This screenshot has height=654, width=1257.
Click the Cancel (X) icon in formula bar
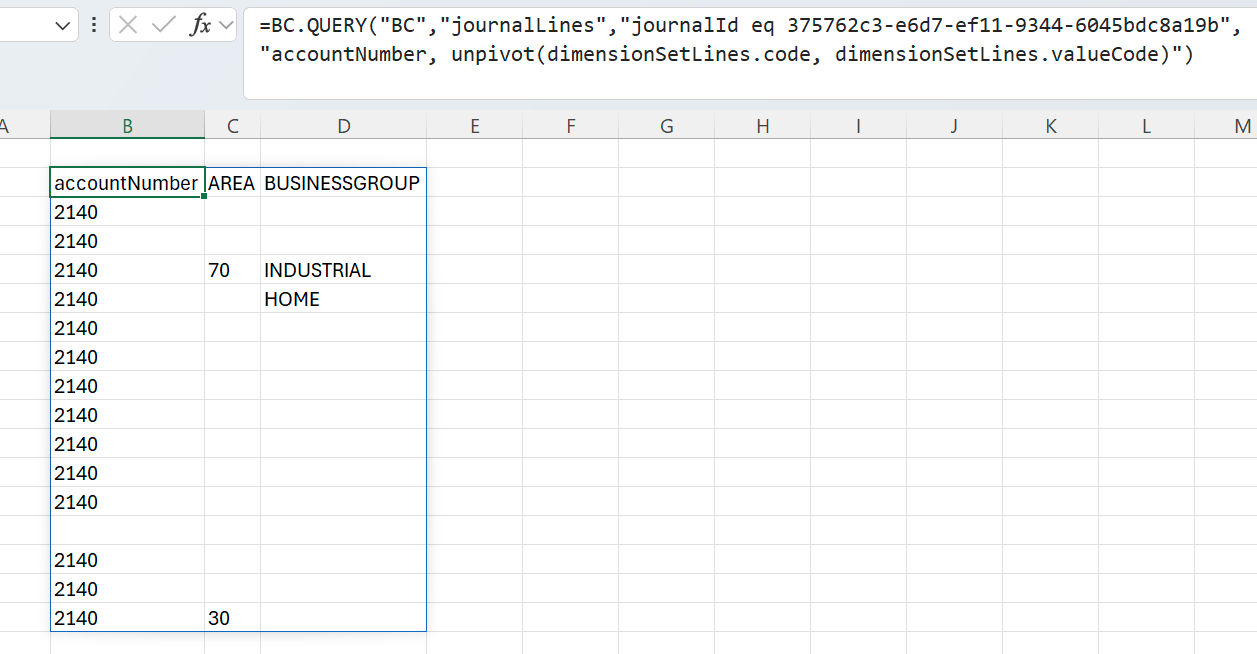[x=128, y=25]
